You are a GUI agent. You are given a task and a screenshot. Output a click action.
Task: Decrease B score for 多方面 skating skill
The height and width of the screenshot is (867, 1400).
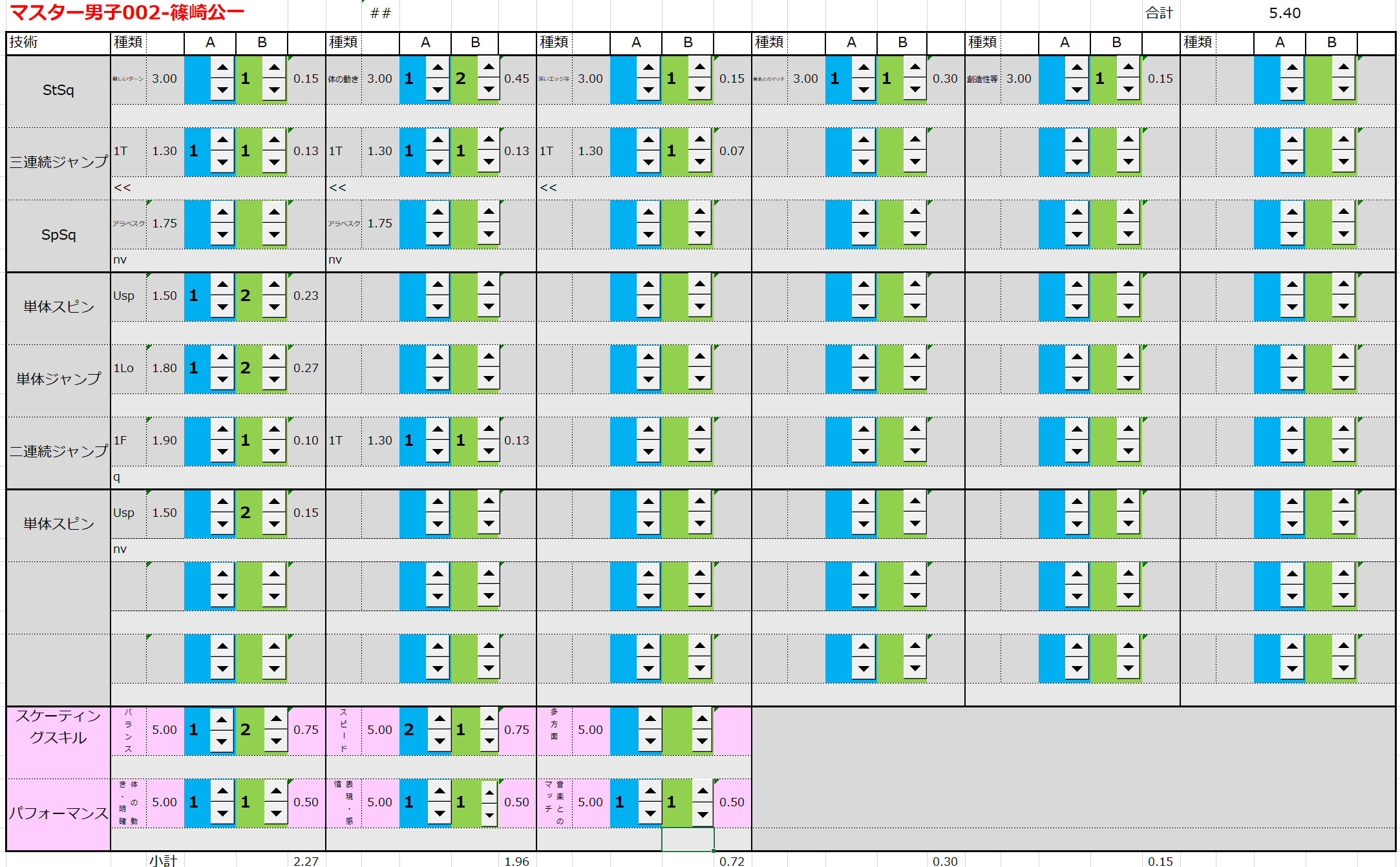pos(702,741)
